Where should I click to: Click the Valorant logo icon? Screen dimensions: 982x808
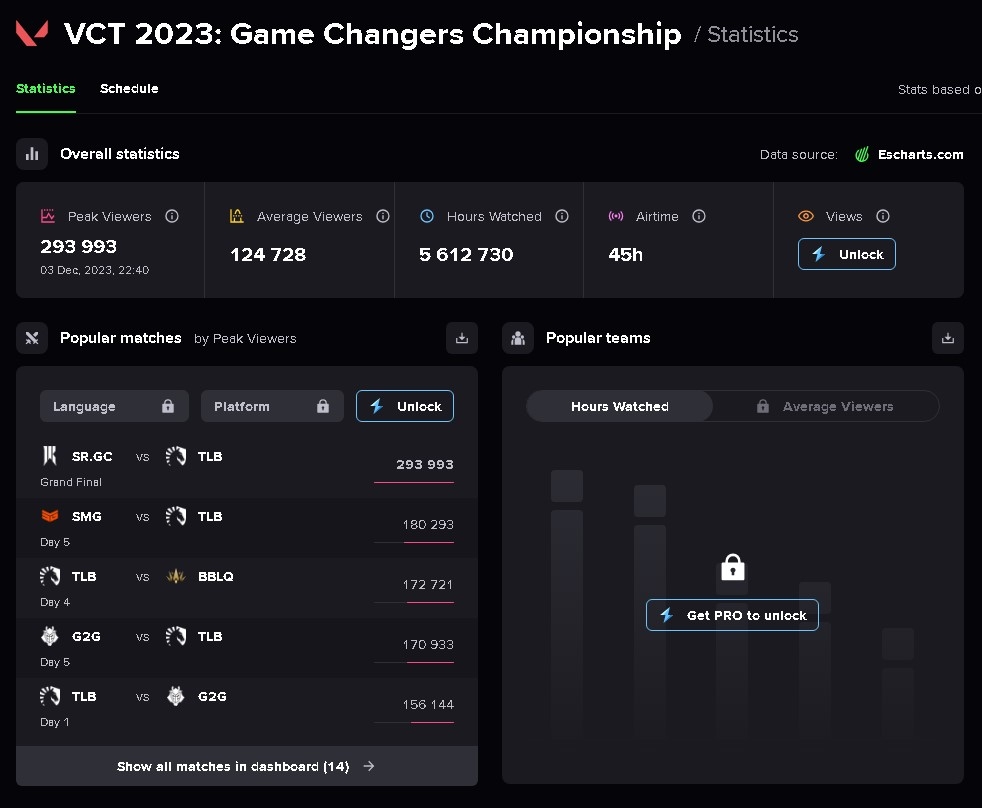(30, 35)
